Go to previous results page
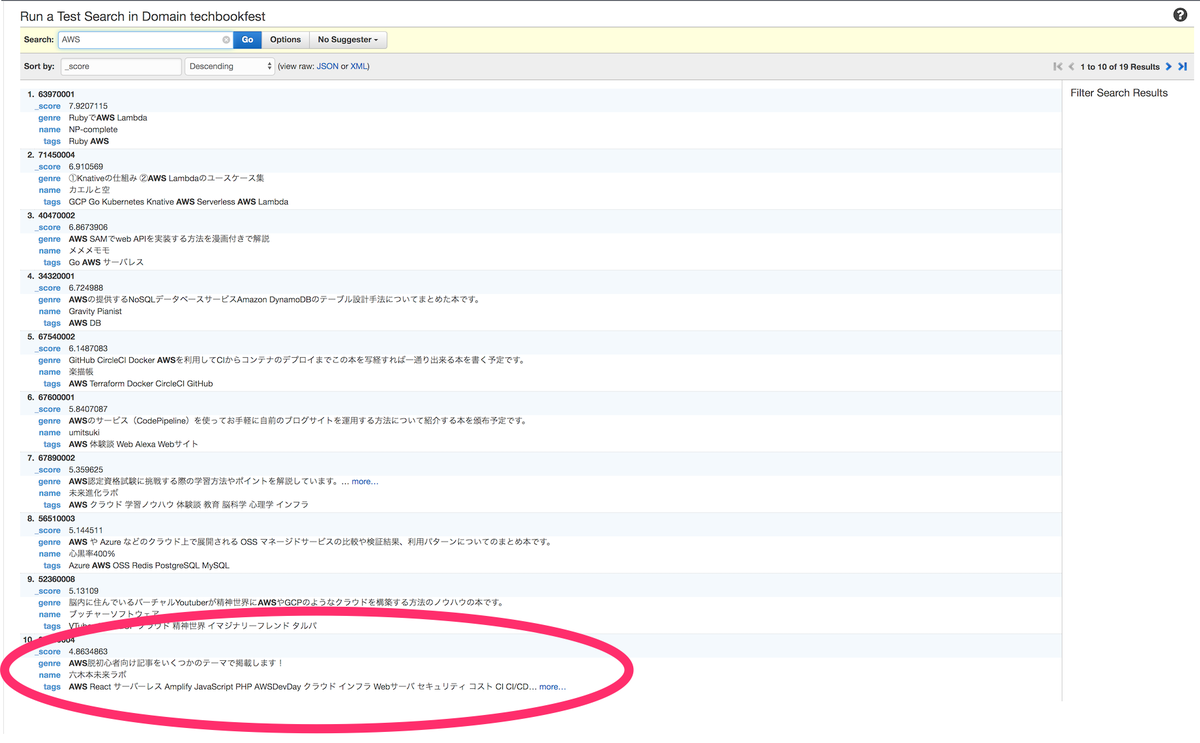This screenshot has height=743, width=1200. pyautogui.click(x=1071, y=67)
